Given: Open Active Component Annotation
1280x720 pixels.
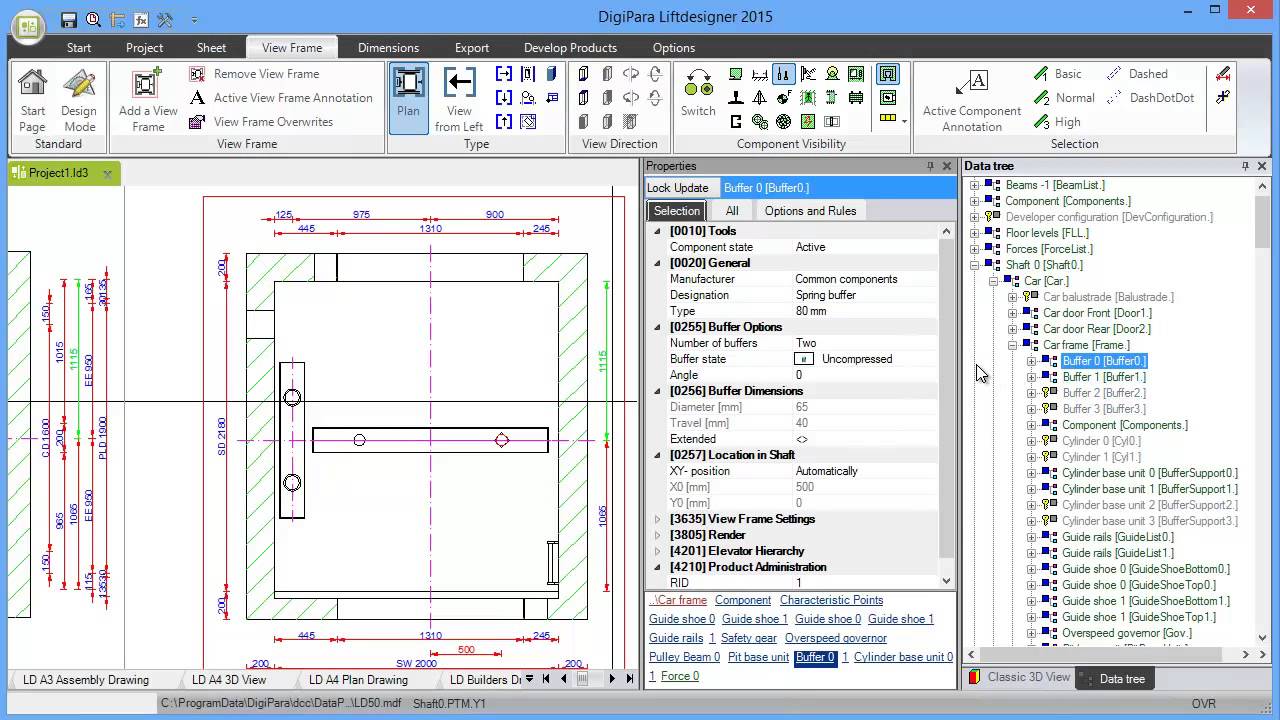Looking at the screenshot, I should [x=971, y=100].
